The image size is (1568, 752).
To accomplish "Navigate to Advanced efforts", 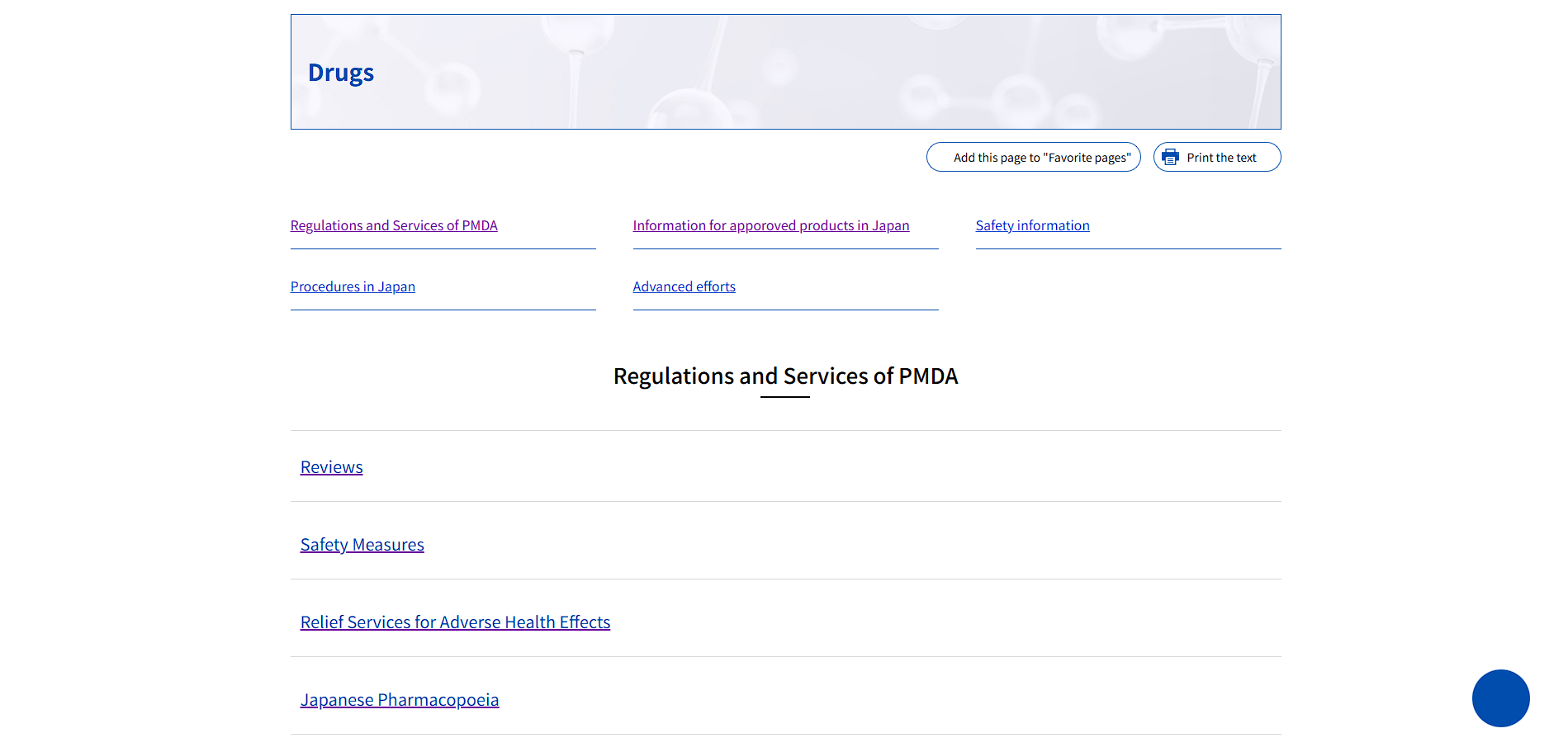I will (x=684, y=286).
